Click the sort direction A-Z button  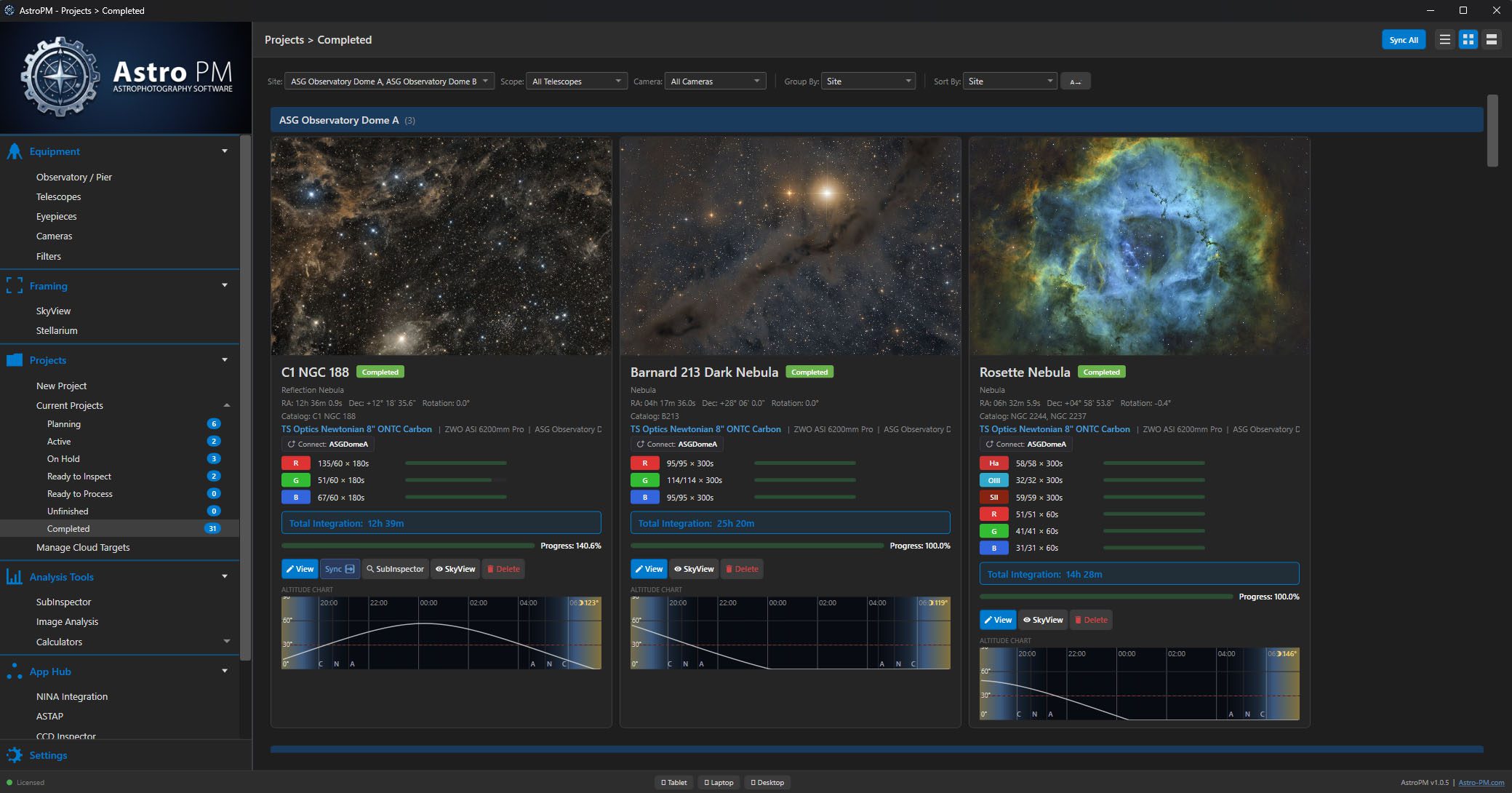[x=1075, y=81]
